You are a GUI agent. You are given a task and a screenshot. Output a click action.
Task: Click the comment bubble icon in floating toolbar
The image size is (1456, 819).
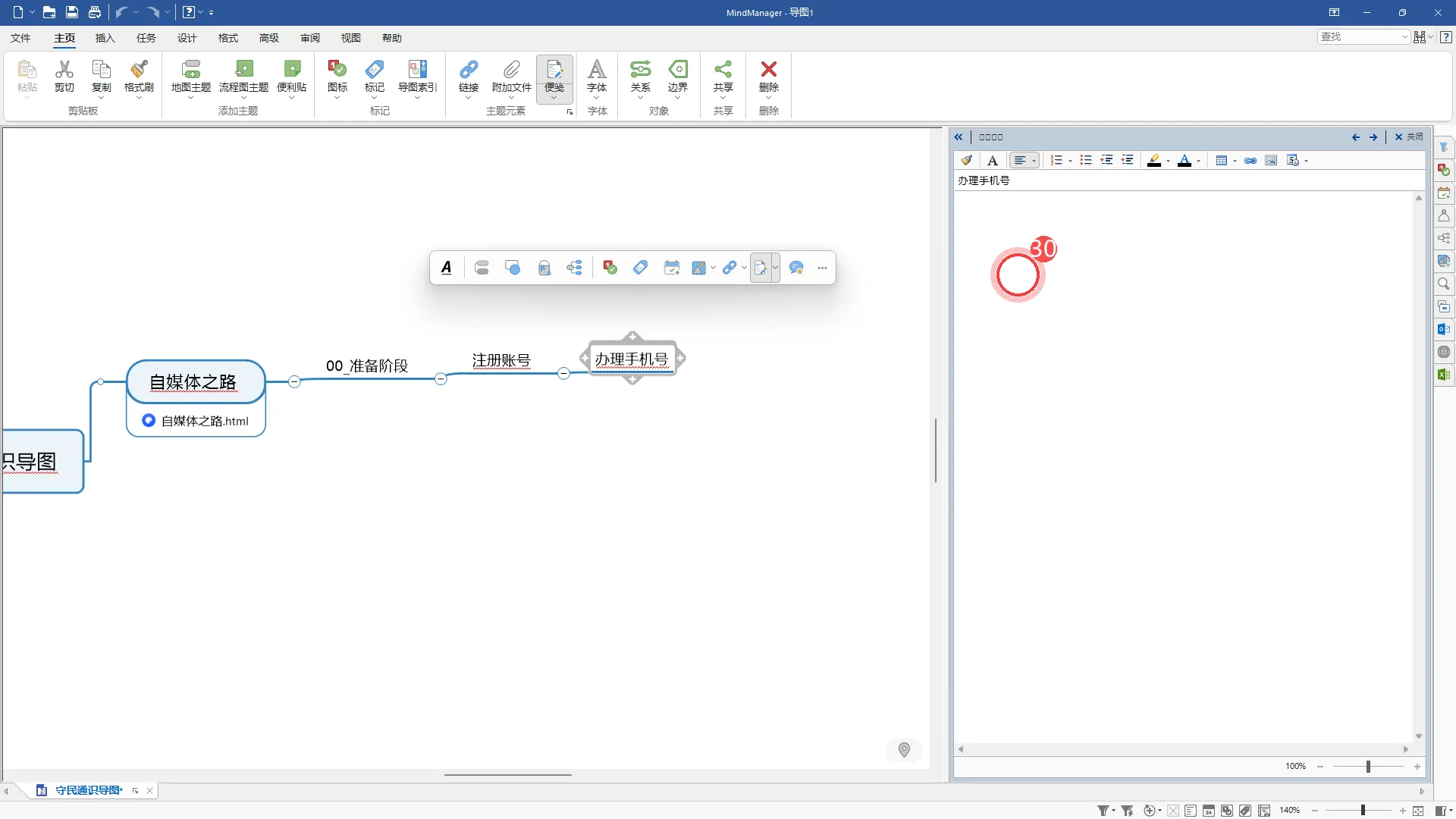(796, 268)
